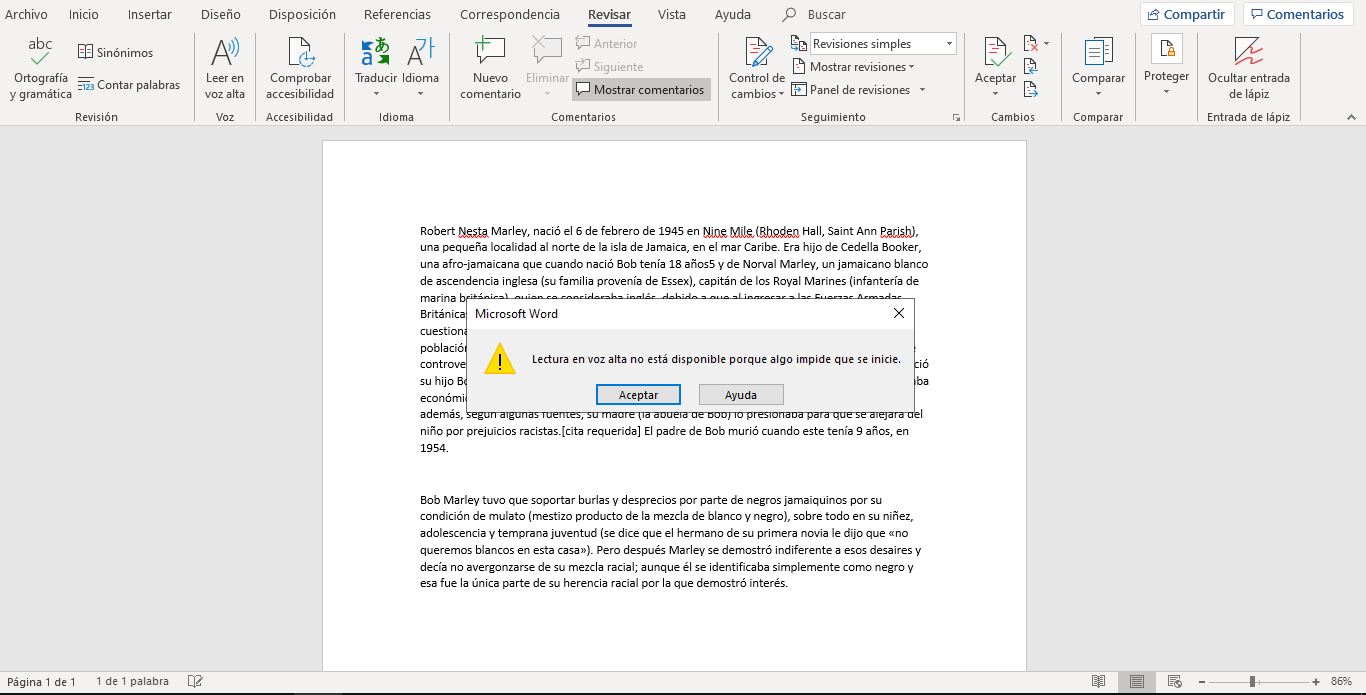
Task: Go to next change icon in Cambios
Action: coord(1031,89)
